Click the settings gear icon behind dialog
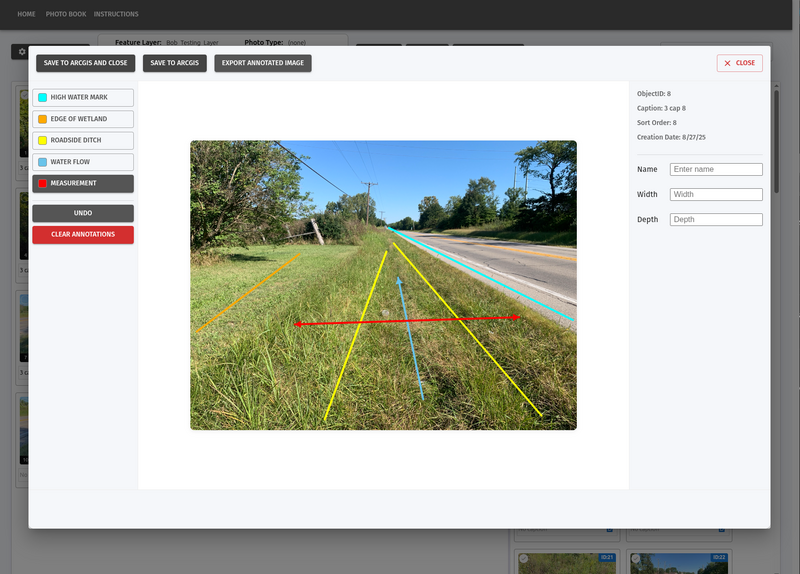This screenshot has height=574, width=800. (x=22, y=52)
